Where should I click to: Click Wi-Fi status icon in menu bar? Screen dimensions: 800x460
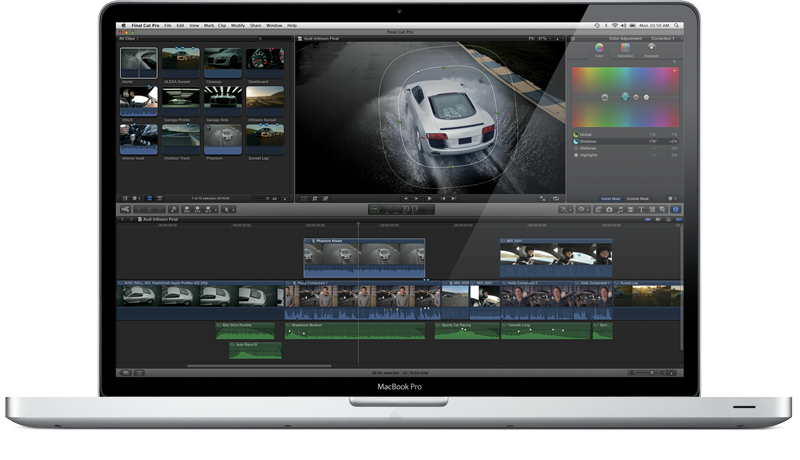point(615,25)
